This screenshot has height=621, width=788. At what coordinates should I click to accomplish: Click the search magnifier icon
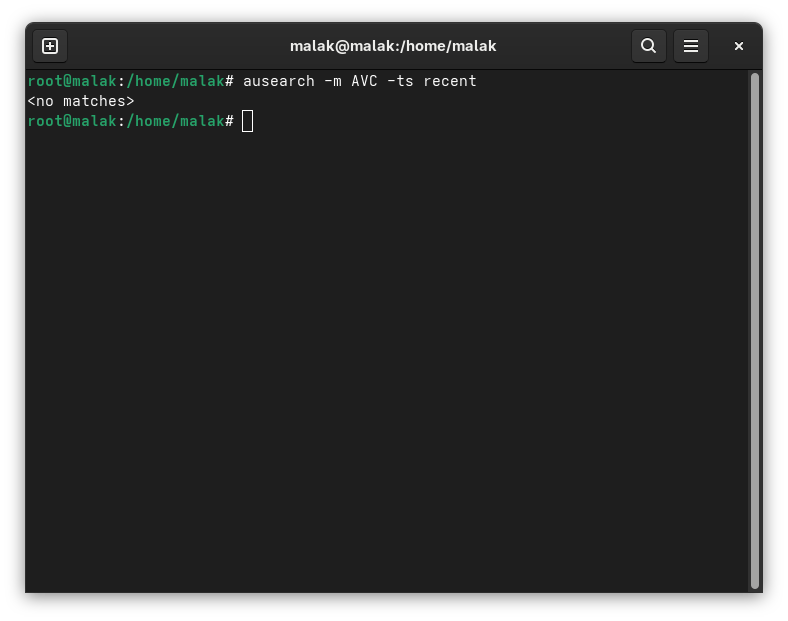[648, 46]
